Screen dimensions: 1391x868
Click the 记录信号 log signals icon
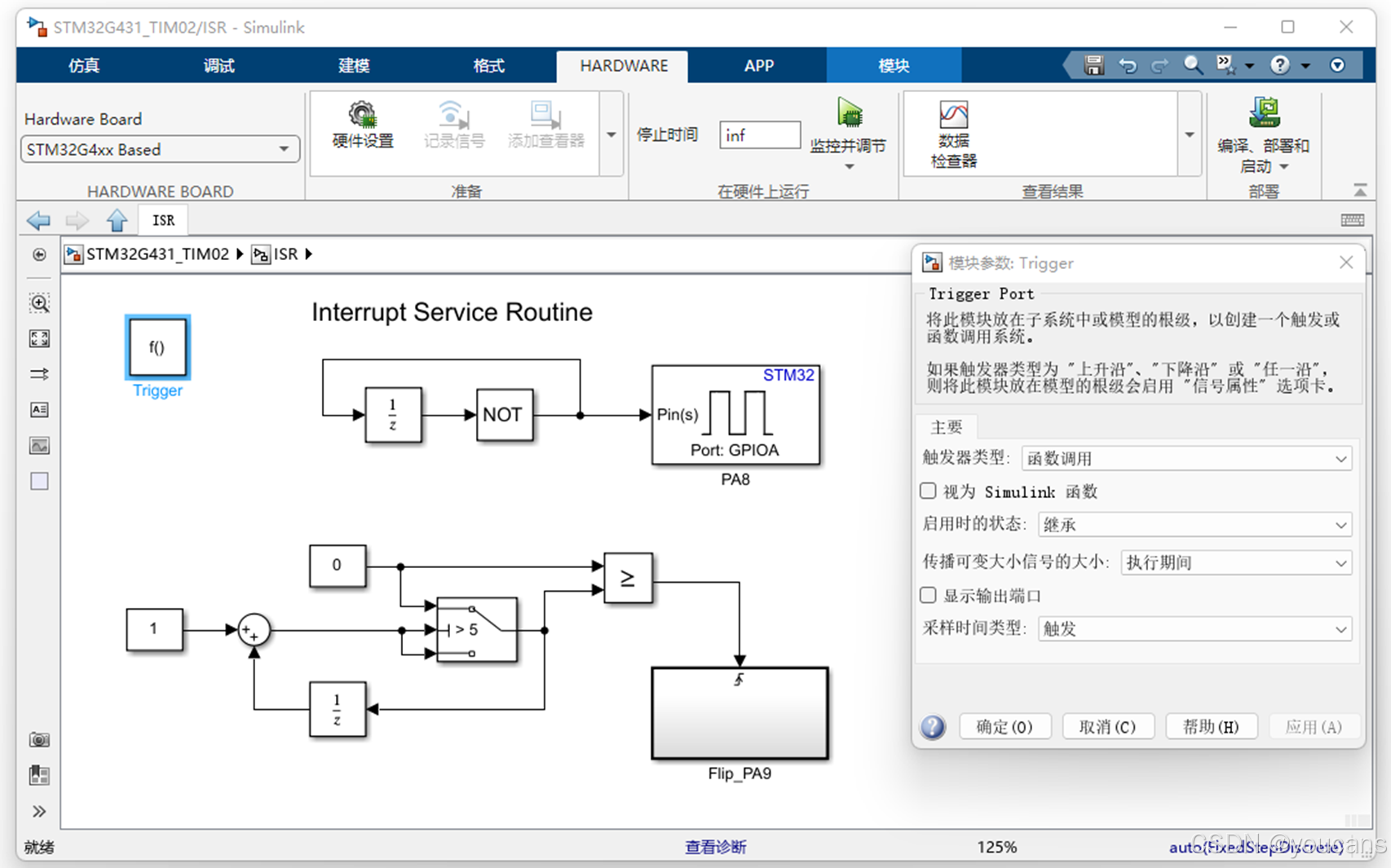coord(453,125)
